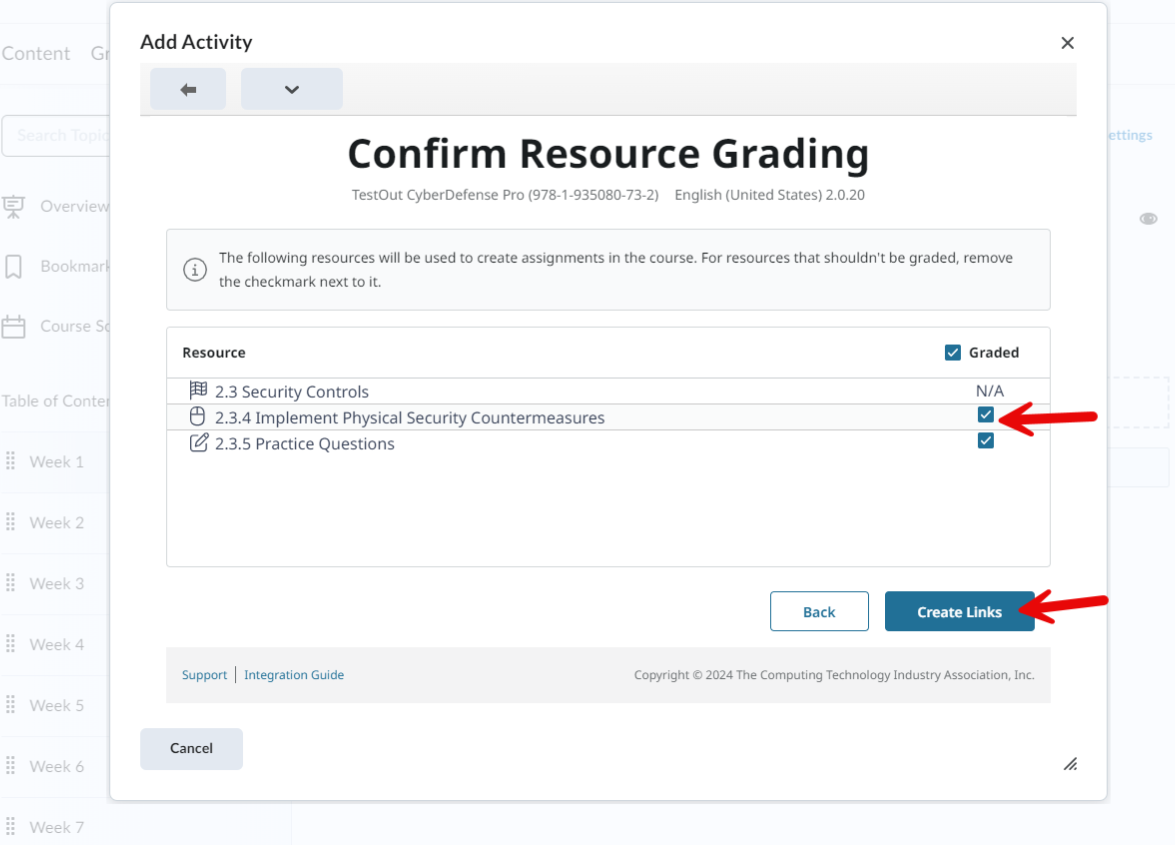Open the Content tab
Screen dimensions: 1175x845
point(36,54)
